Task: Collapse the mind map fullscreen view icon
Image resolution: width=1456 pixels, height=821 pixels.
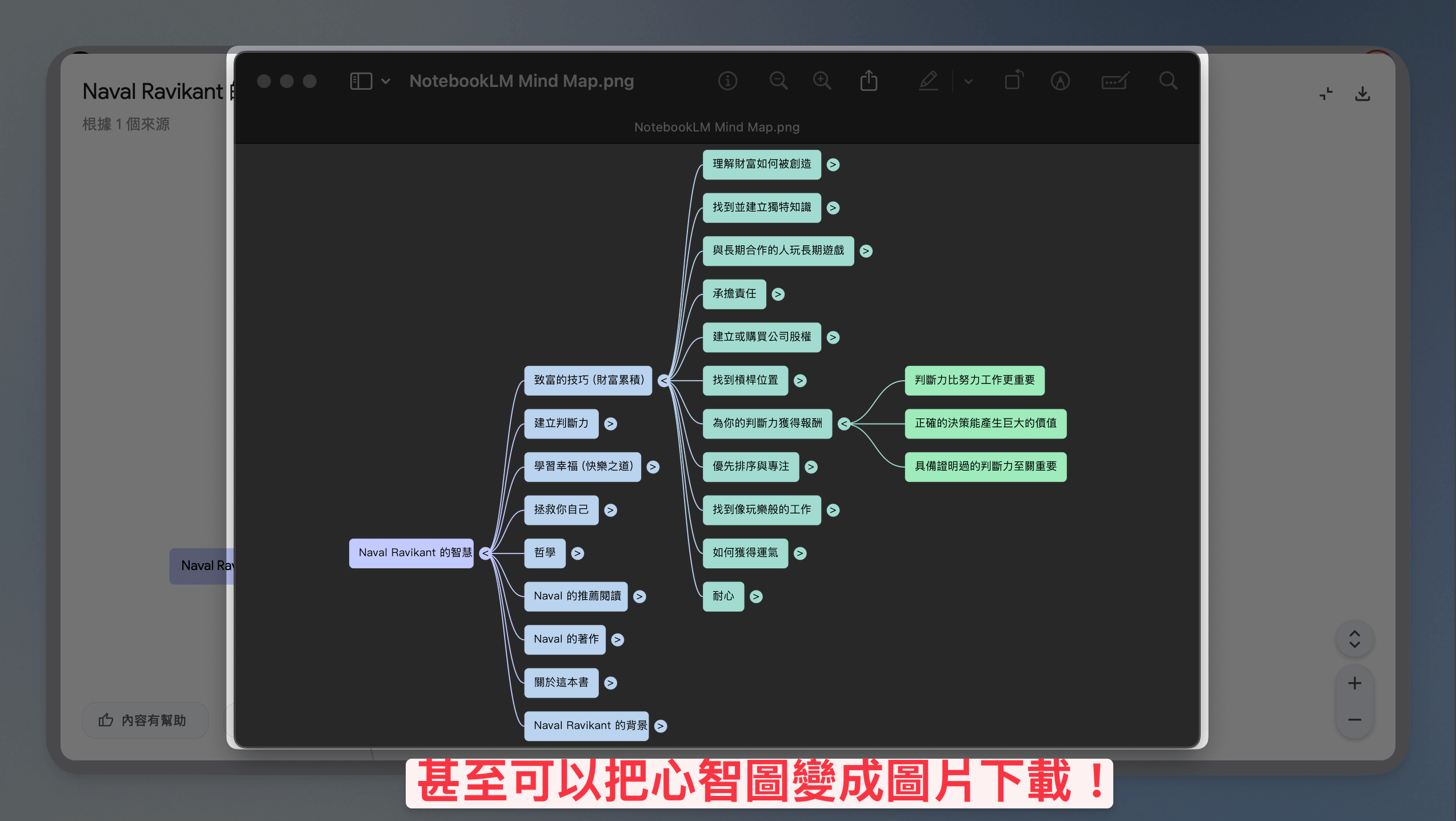Action: [1326, 94]
